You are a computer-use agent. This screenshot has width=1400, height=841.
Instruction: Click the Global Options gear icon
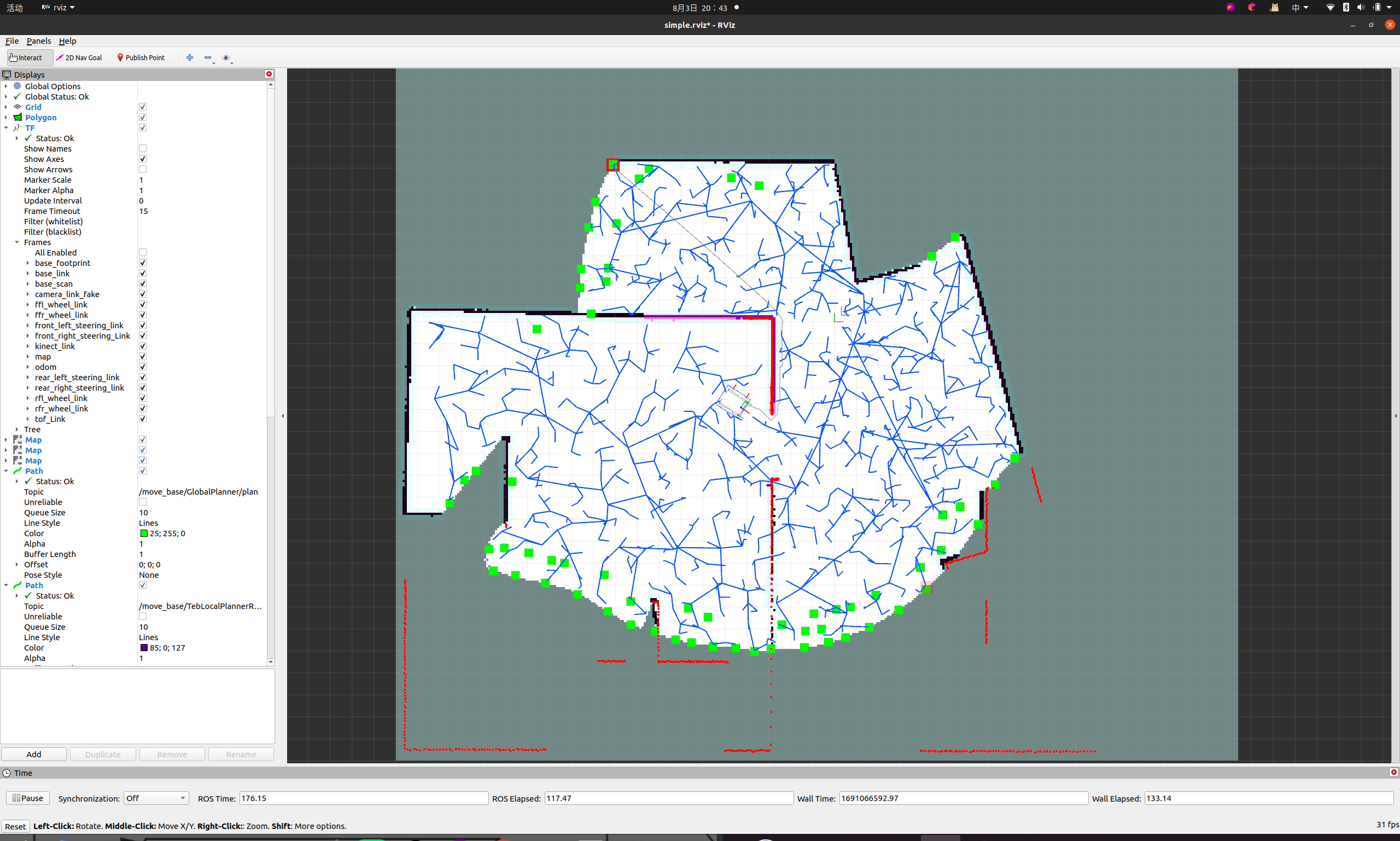pos(17,85)
